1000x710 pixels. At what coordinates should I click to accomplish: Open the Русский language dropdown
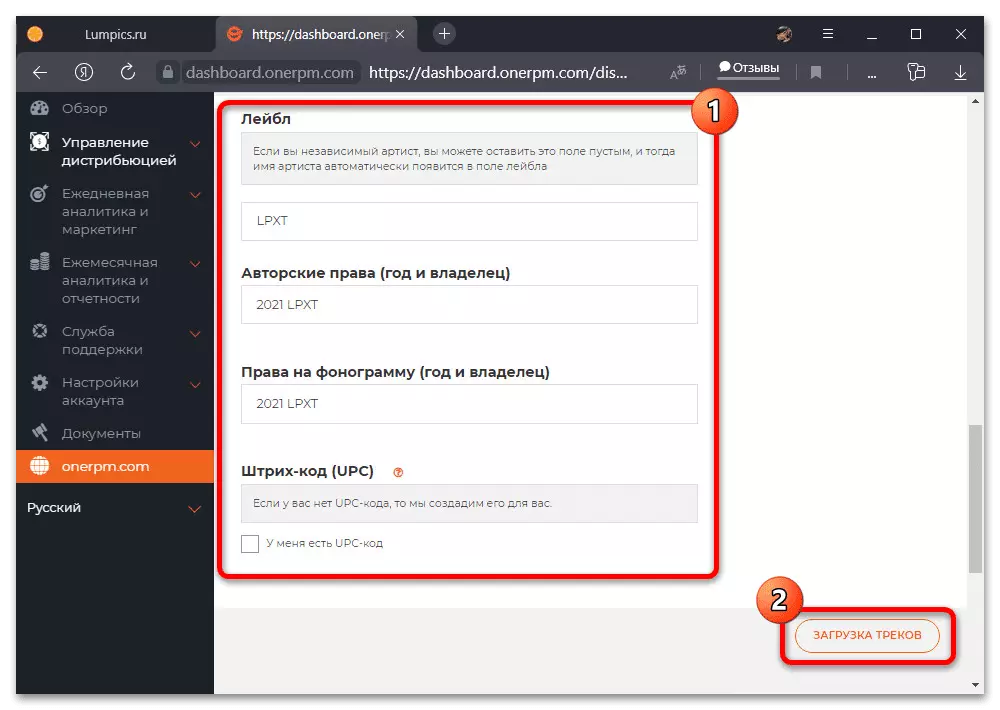pyautogui.click(x=115, y=508)
